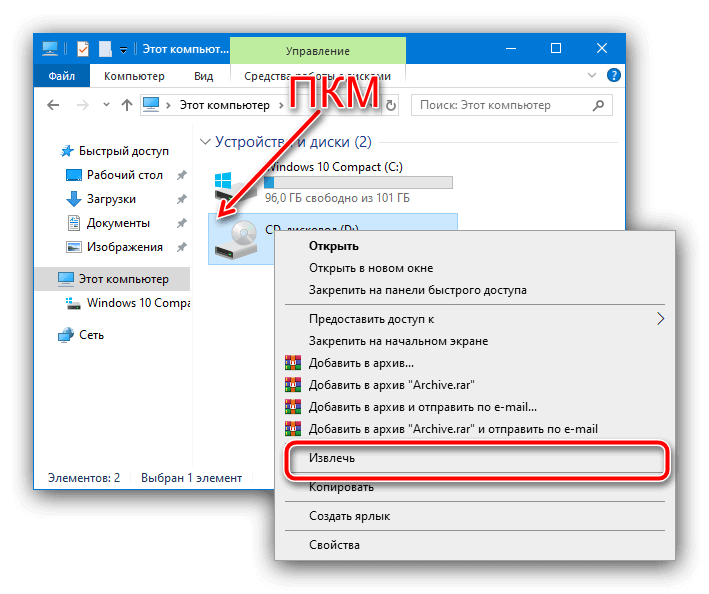Open Загрузки in navigation pane
Image resolution: width=709 pixels, height=594 pixels.
[x=111, y=199]
